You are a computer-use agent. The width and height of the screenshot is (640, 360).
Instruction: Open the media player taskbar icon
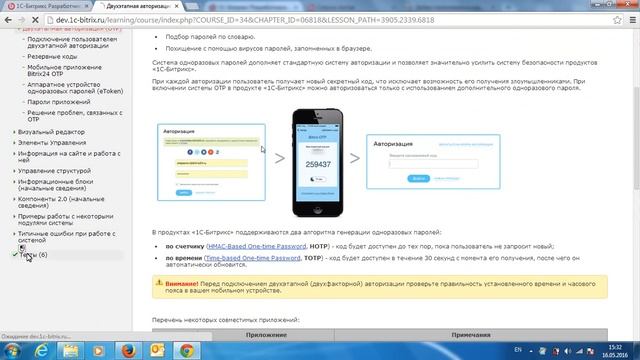click(98, 351)
